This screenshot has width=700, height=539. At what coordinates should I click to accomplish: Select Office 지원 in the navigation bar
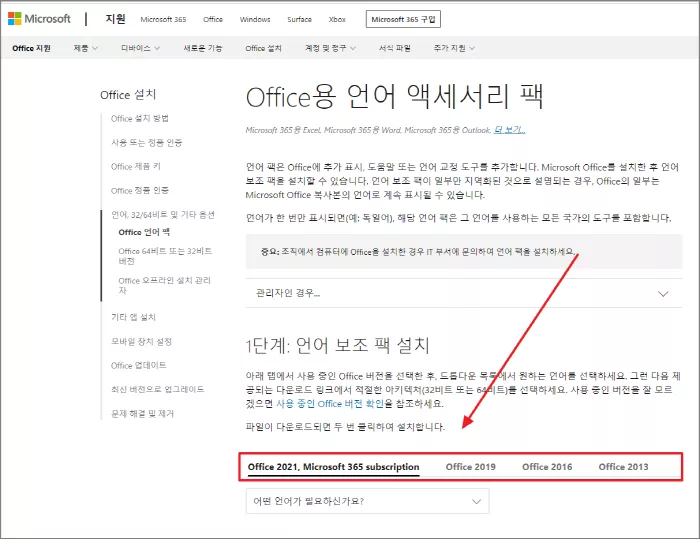point(31,48)
